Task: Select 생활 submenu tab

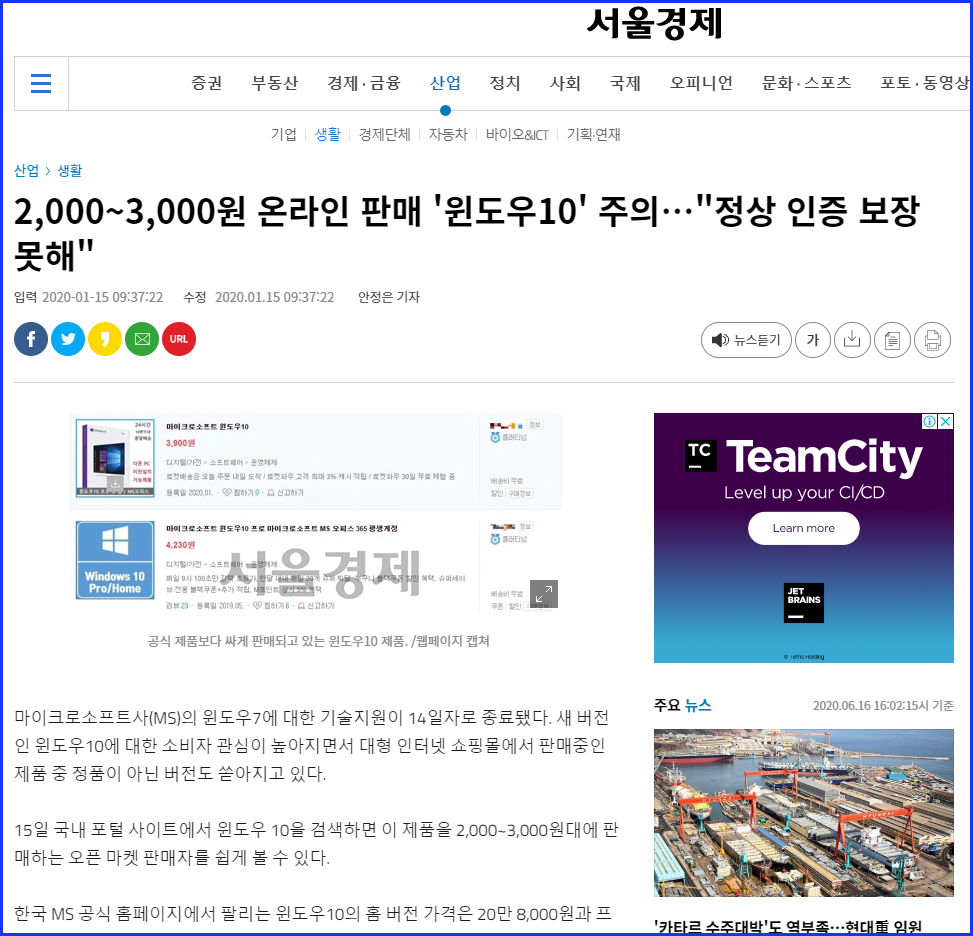Action: click(328, 135)
